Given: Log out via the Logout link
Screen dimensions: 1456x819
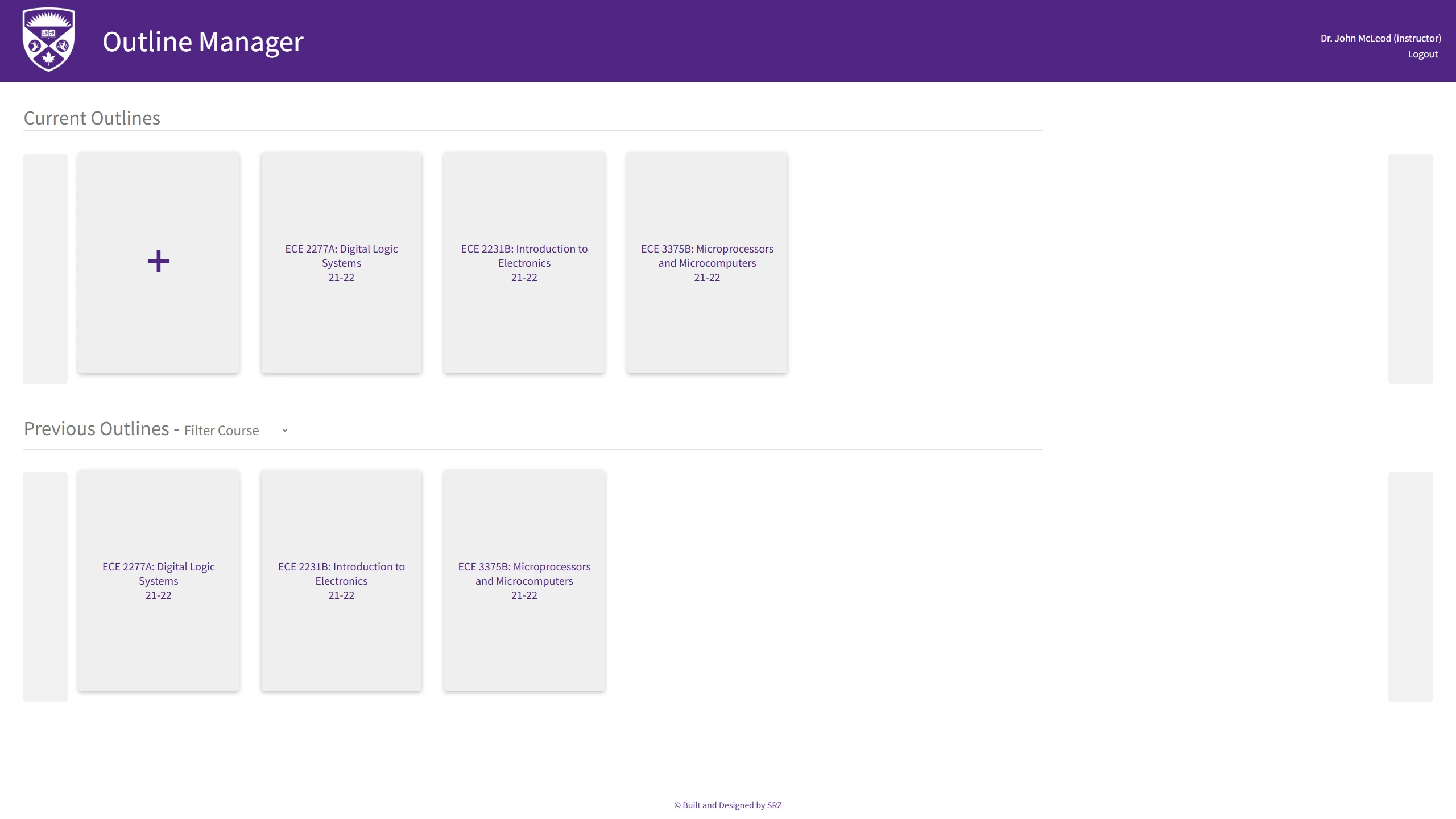Looking at the screenshot, I should [1422, 55].
